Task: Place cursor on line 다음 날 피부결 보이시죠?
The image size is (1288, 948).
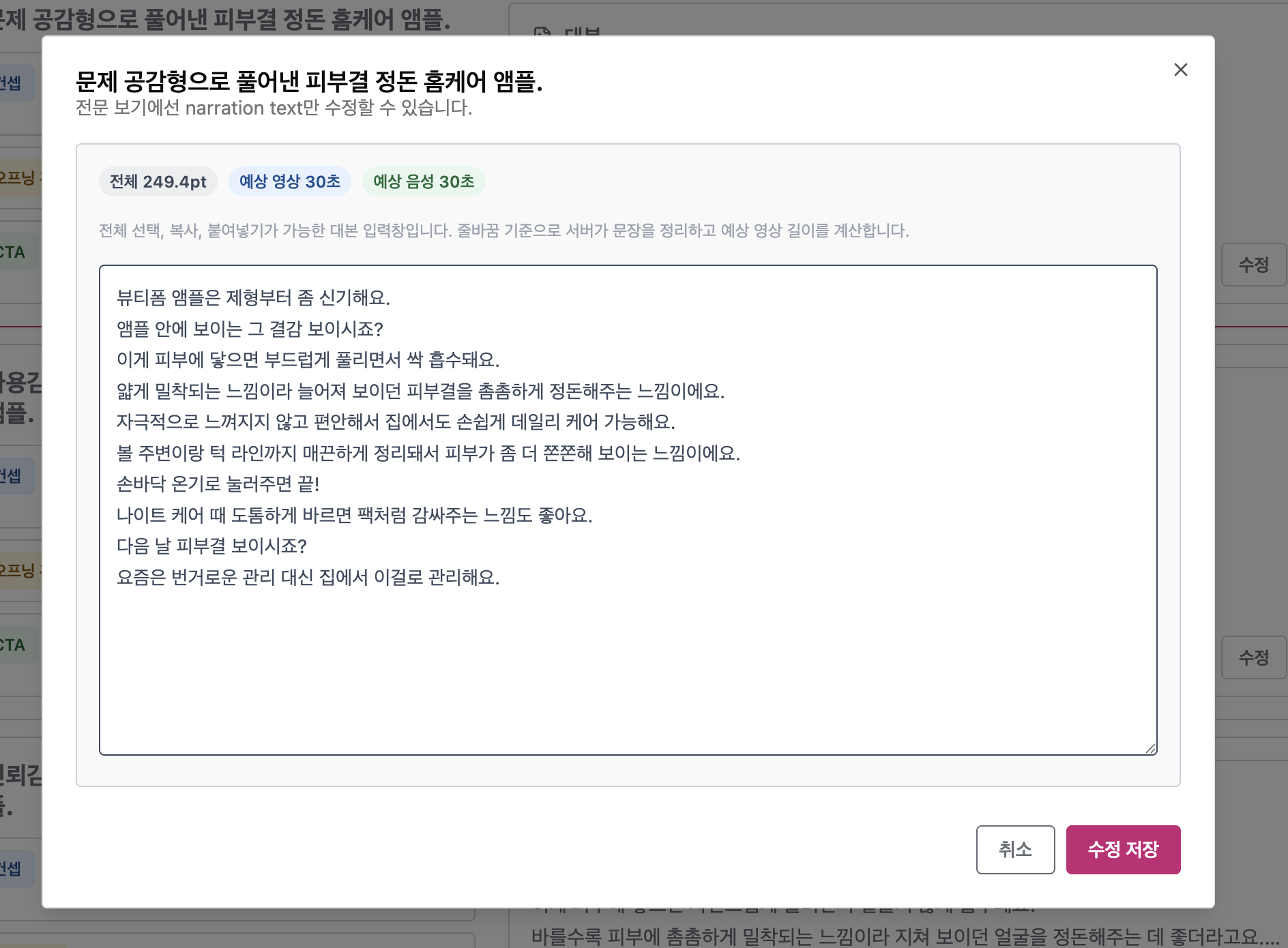Action: 211,546
